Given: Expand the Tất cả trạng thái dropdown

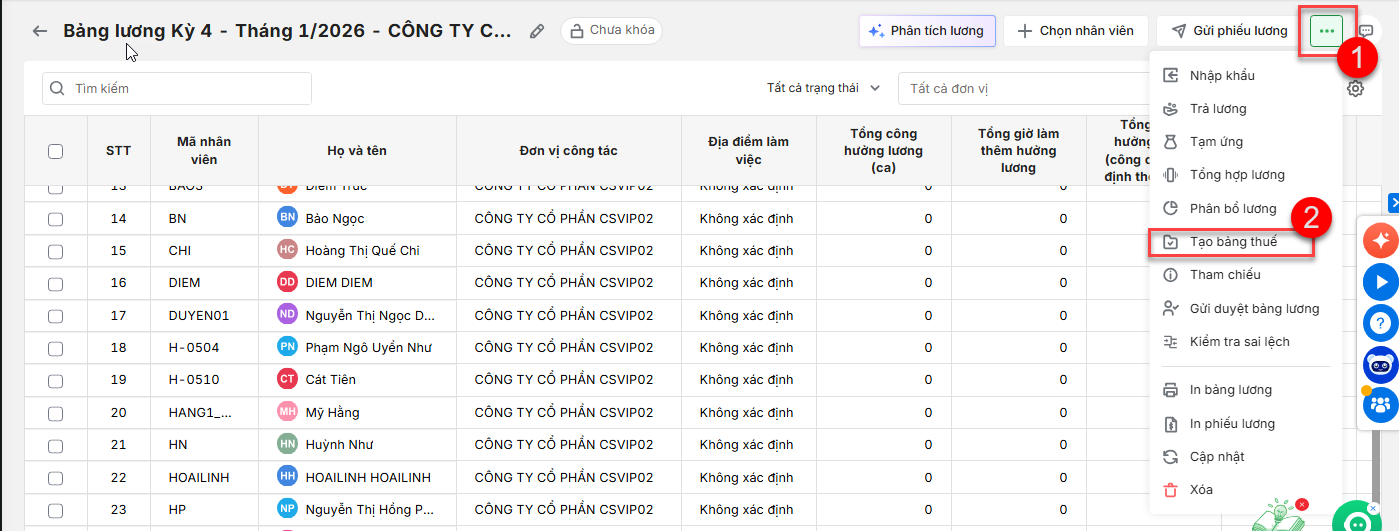Looking at the screenshot, I should click(x=823, y=88).
